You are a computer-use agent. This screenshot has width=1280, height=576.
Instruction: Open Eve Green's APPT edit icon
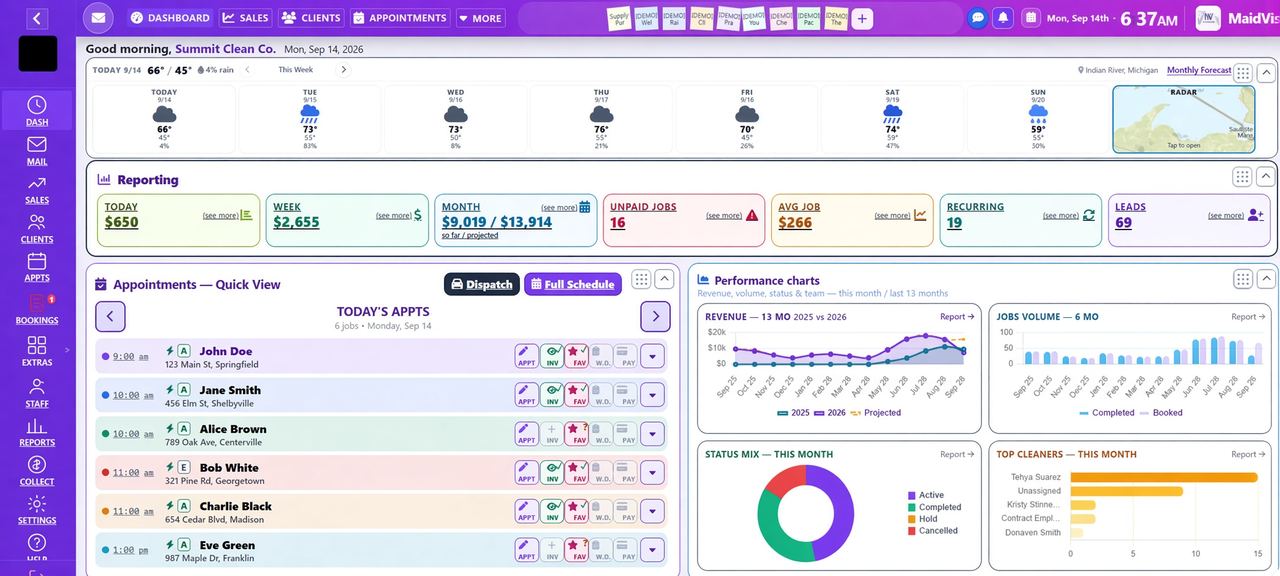[x=527, y=549]
